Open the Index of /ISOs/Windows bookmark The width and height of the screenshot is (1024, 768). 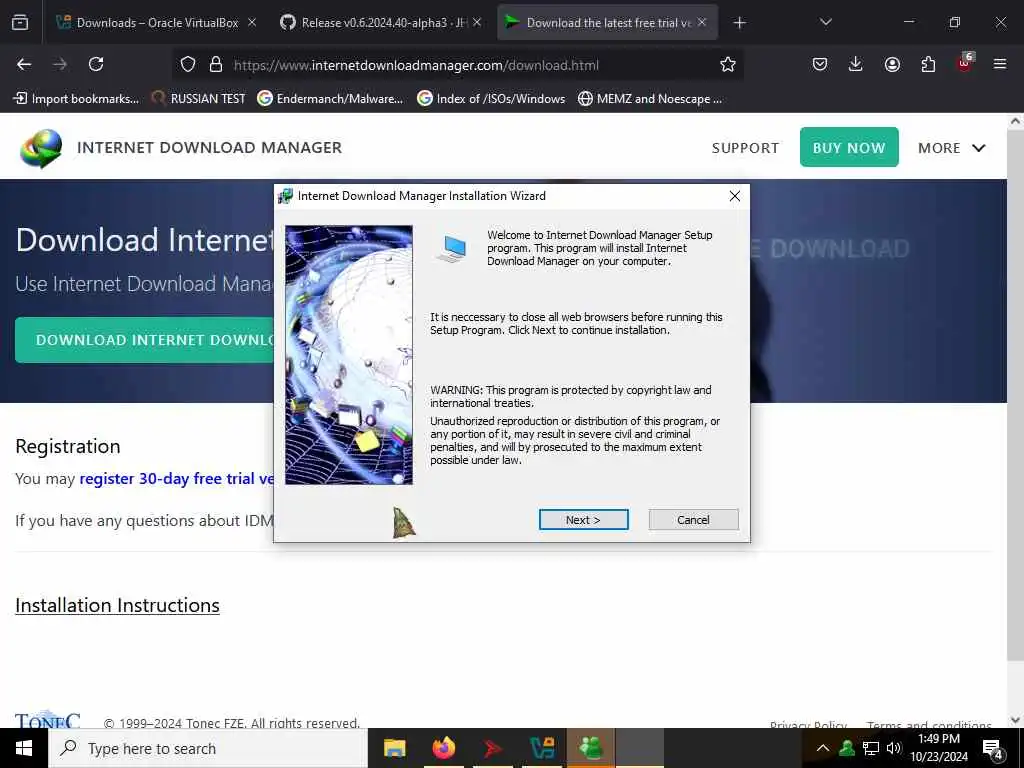[x=491, y=99]
